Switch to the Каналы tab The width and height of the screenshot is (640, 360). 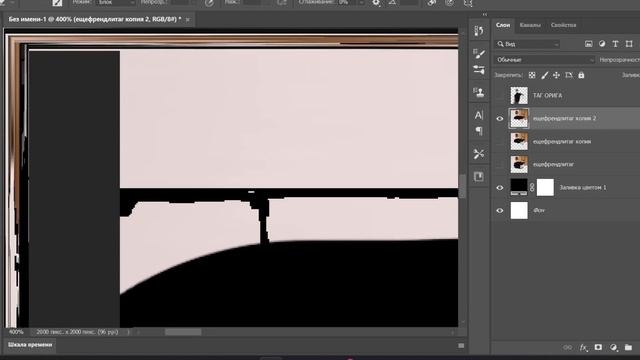(x=530, y=25)
